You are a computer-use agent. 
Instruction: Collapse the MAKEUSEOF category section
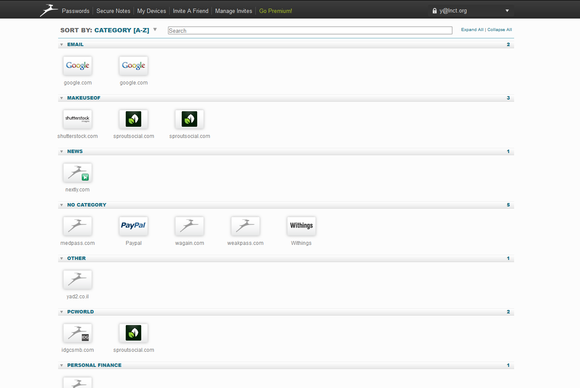pos(61,98)
